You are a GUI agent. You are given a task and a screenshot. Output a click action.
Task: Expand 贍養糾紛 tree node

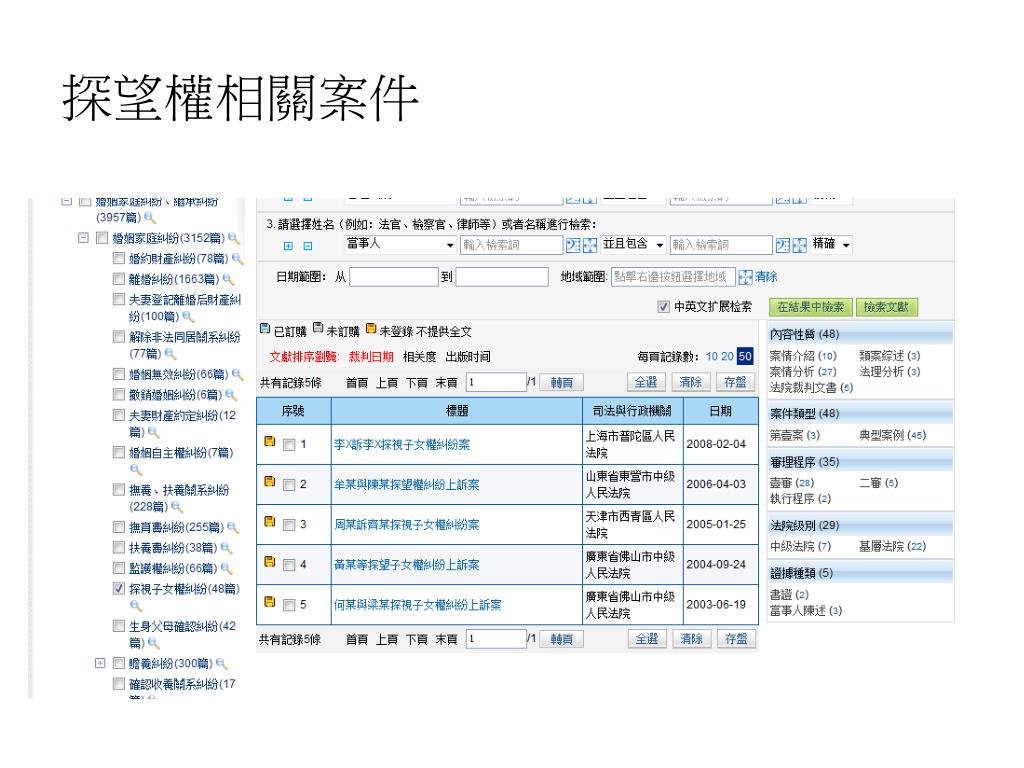100,664
